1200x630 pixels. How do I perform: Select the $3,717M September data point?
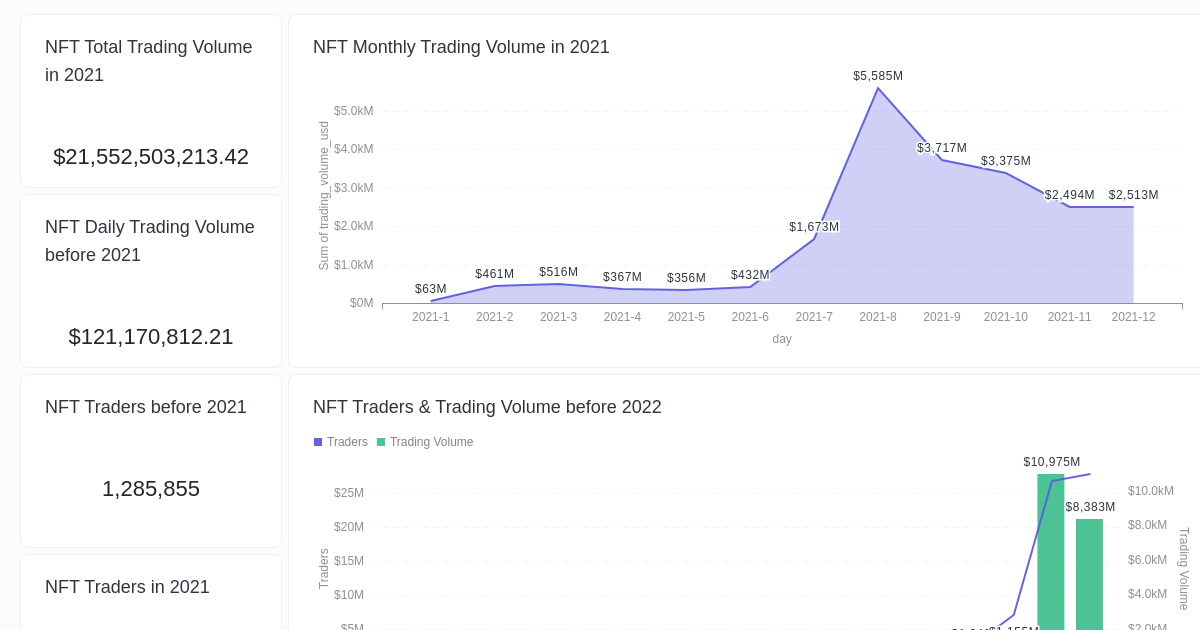click(942, 160)
